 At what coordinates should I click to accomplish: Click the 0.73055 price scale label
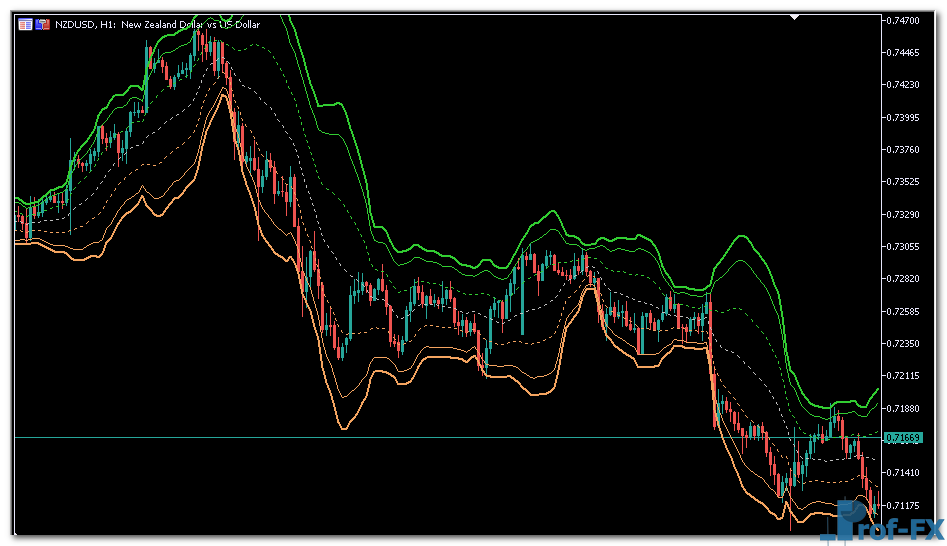click(904, 246)
